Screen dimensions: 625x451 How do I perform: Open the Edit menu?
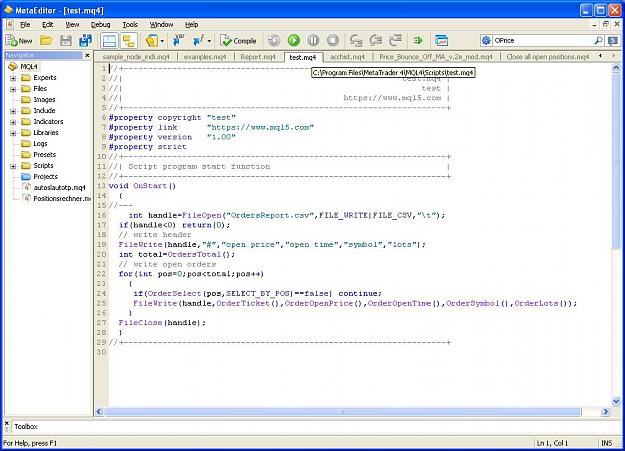47,25
